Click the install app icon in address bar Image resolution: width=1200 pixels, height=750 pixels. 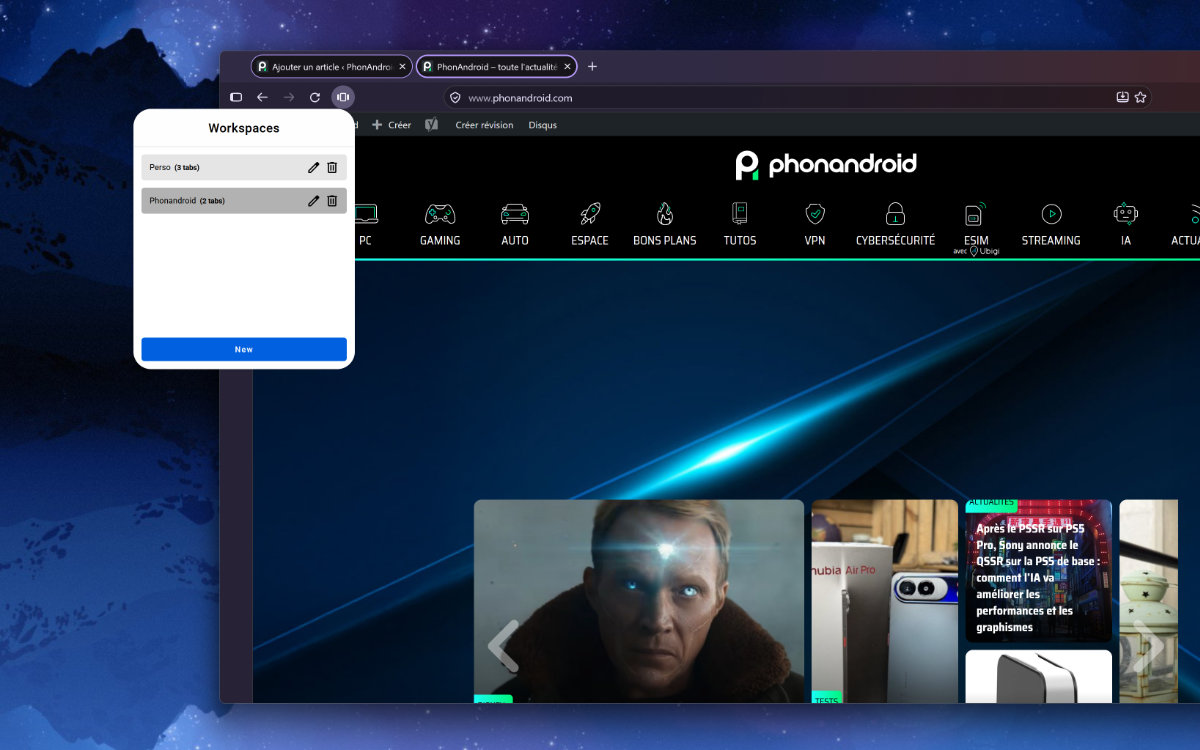1122,97
